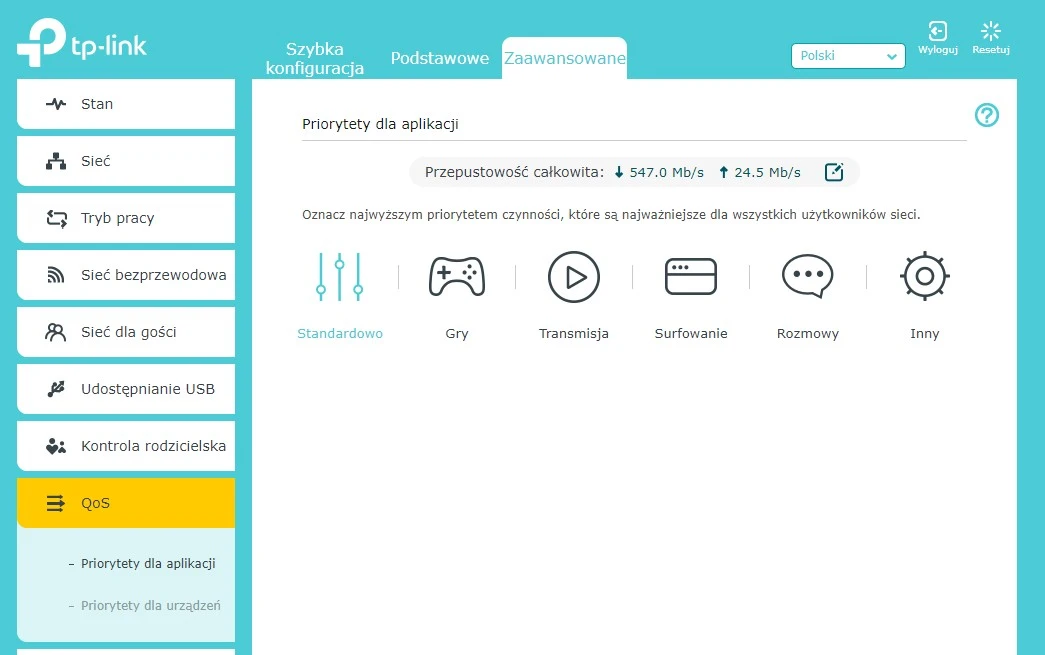Go to Priorytety dla aplikacji submenu
The image size is (1045, 655).
[x=148, y=564]
